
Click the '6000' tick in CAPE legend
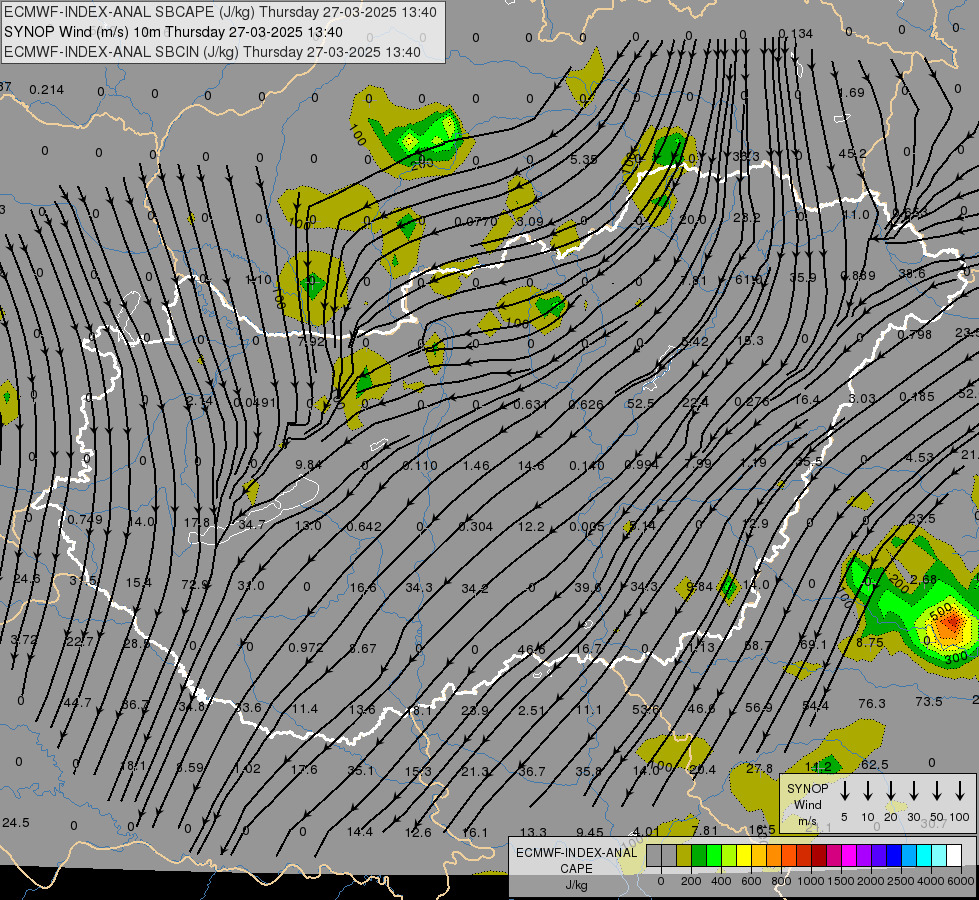(960, 881)
